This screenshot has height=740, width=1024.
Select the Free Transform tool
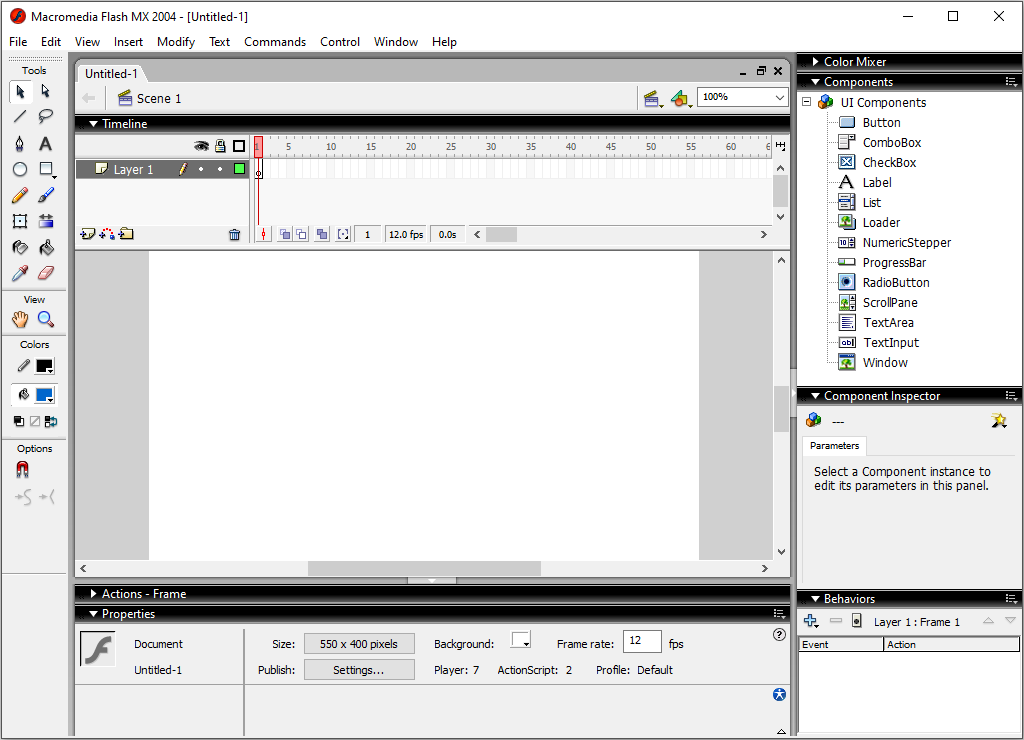click(x=20, y=221)
